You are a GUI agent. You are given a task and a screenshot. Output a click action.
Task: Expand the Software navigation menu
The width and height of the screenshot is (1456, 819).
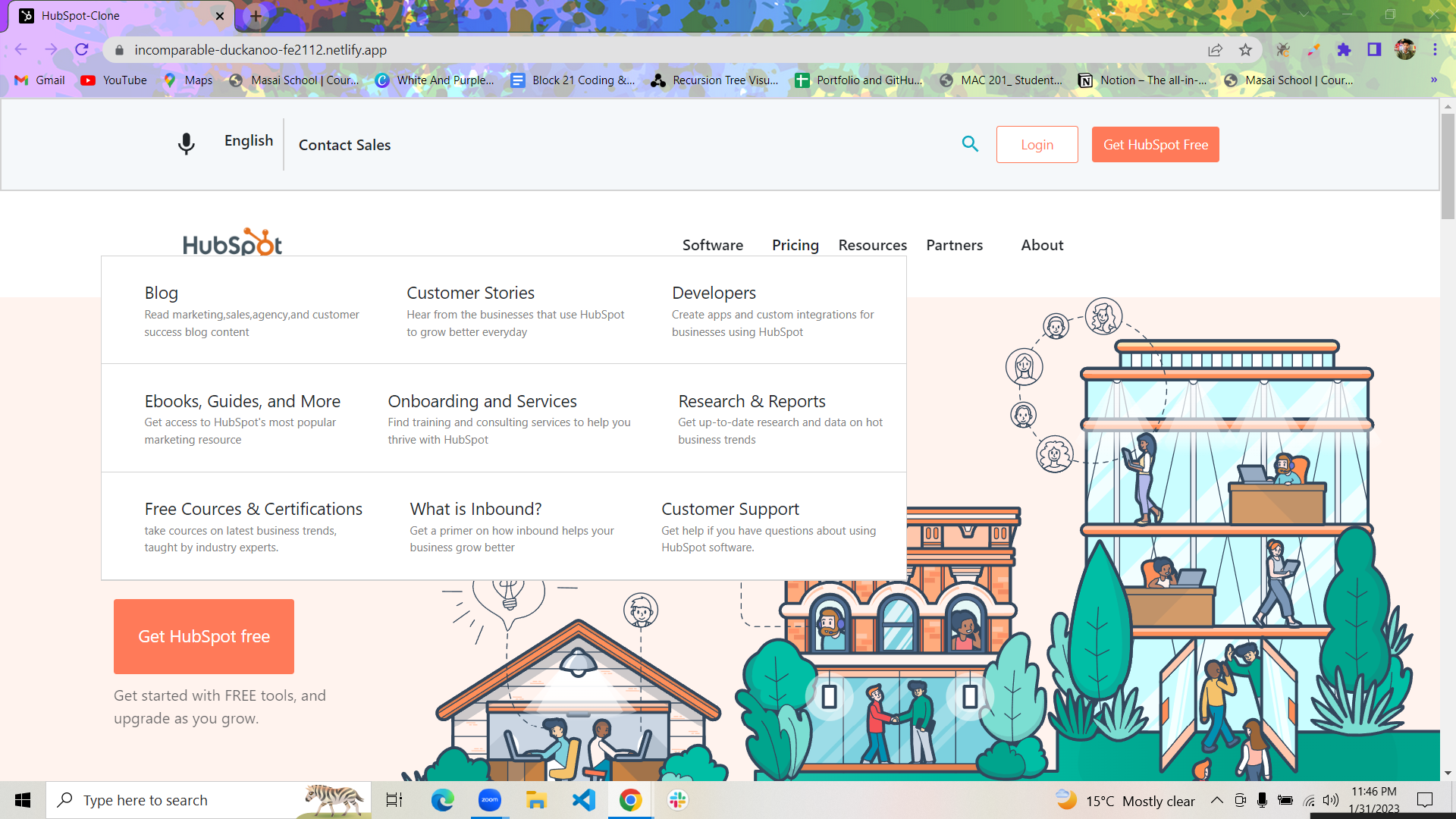[x=712, y=245]
